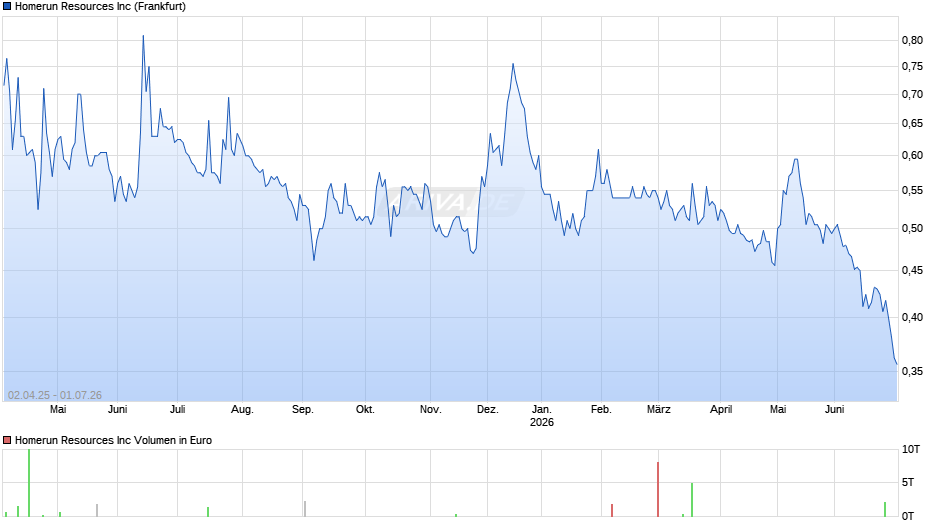
Task: Click the 'Feb.' month label
Action: tap(601, 409)
